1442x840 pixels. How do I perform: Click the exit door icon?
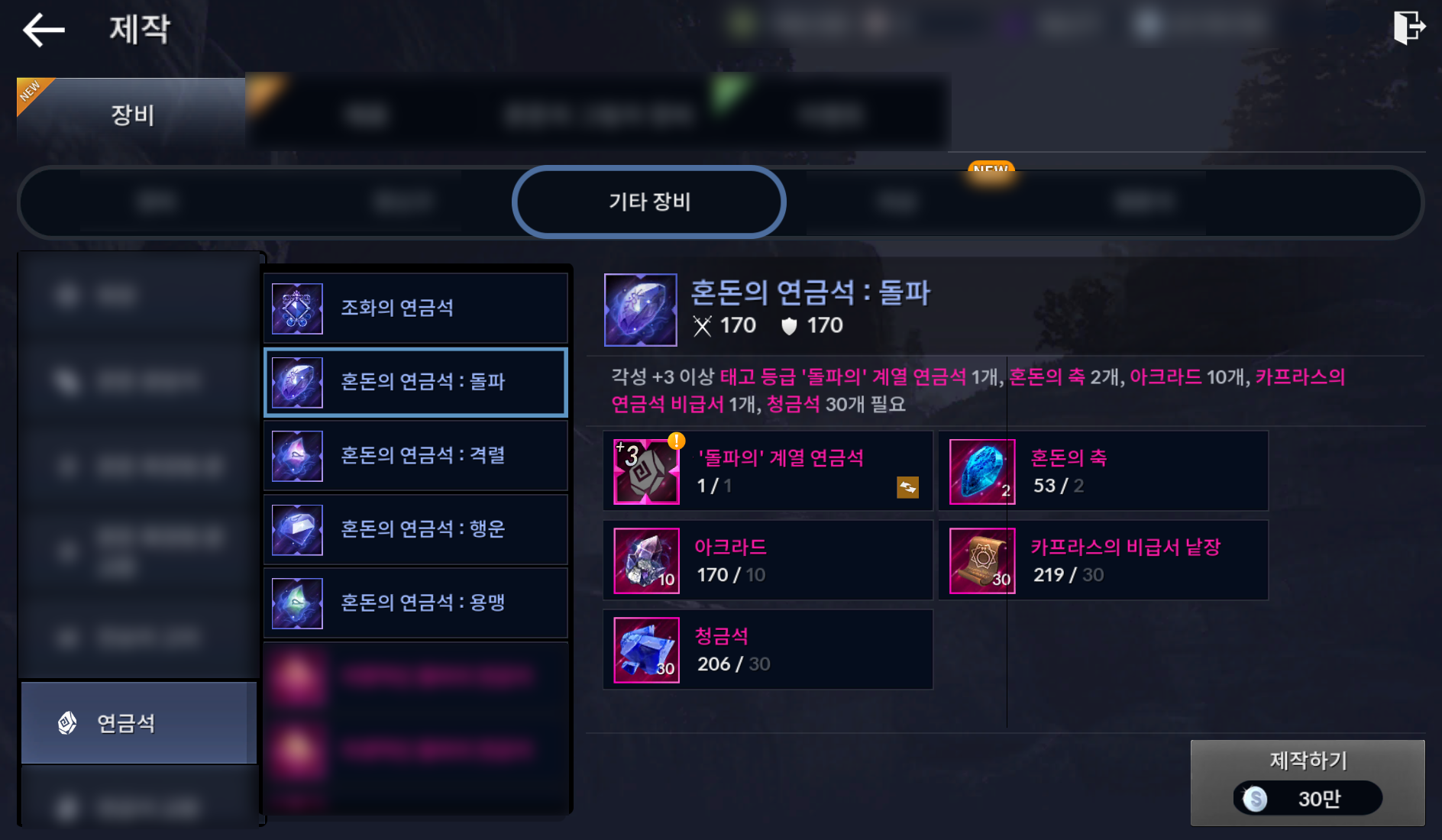click(1408, 28)
